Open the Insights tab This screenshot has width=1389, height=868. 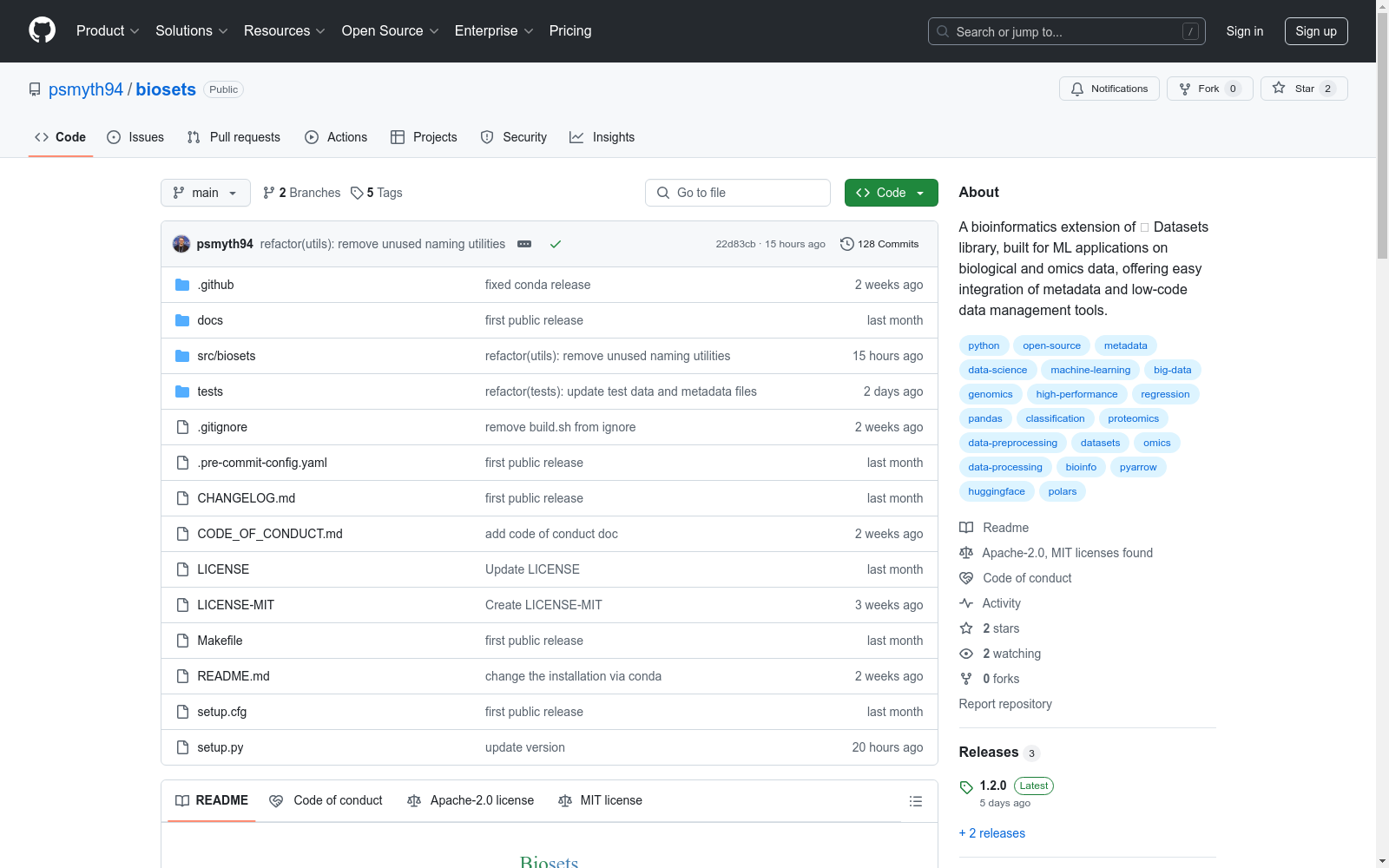point(602,137)
